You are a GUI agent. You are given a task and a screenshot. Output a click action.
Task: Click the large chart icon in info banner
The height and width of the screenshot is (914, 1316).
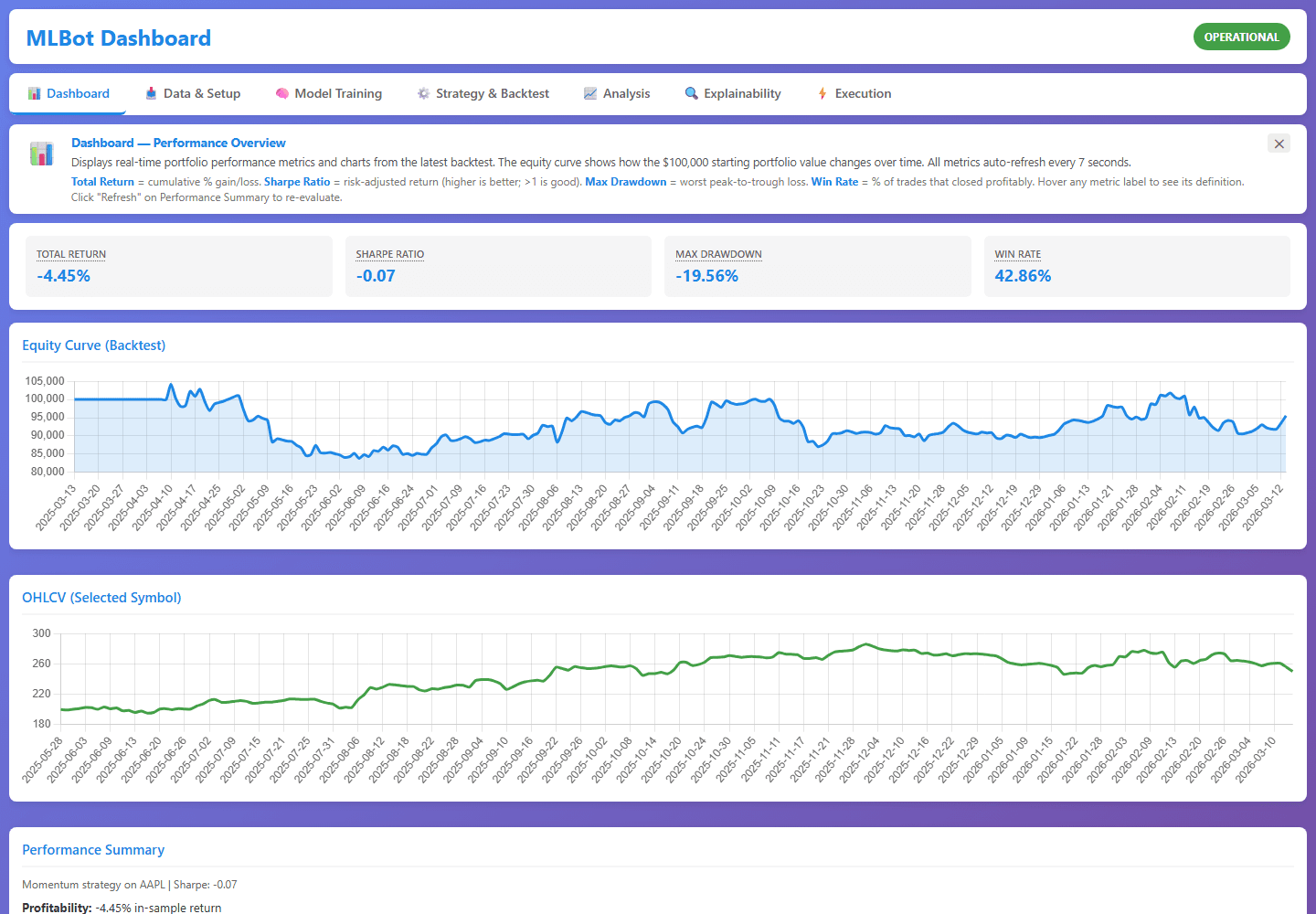coord(41,154)
